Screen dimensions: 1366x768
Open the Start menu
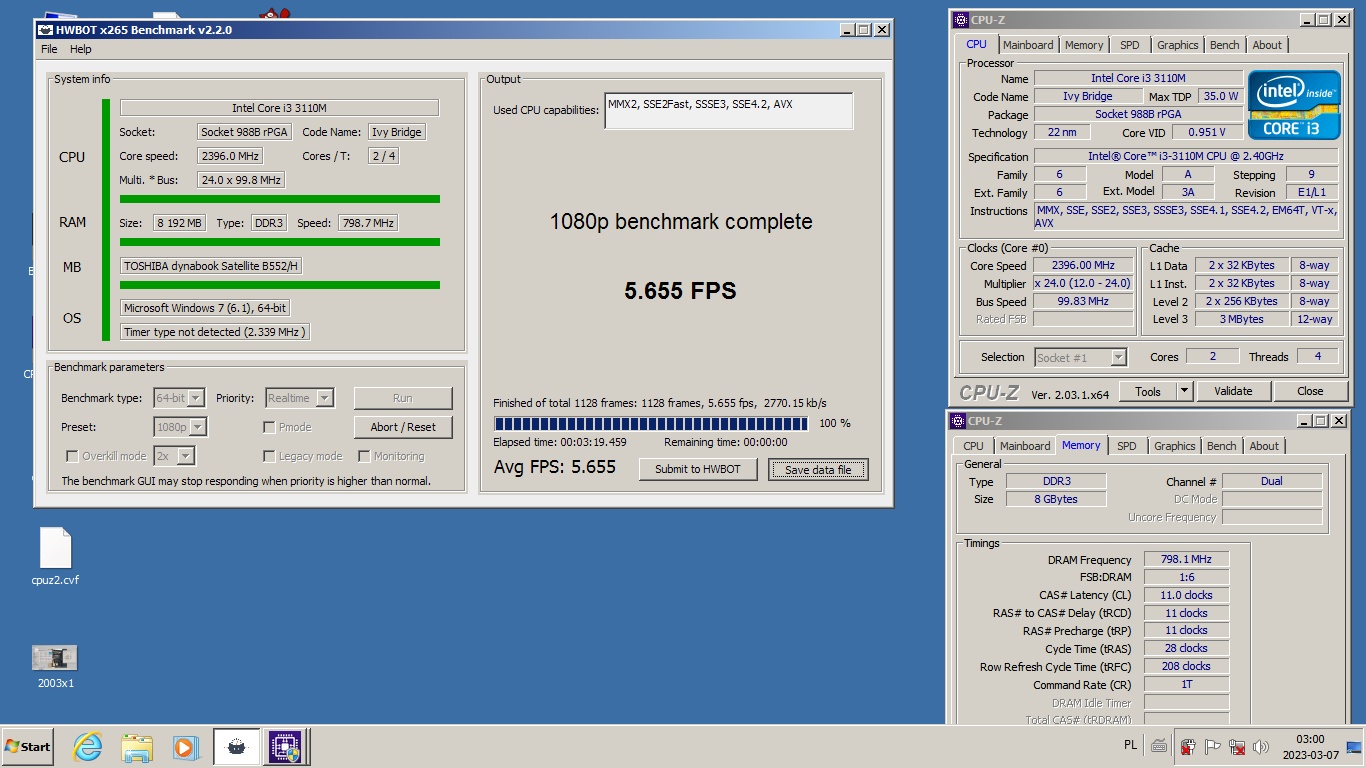28,747
